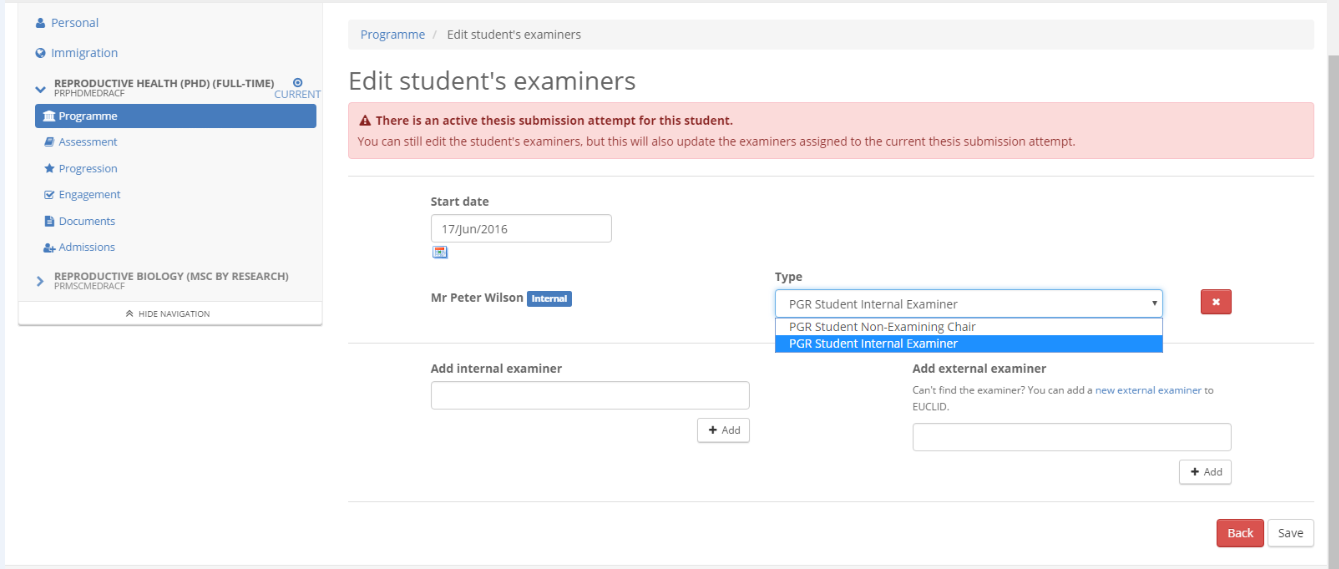1339x569 pixels.
Task: Click Hide Navigation bar
Action: [170, 314]
